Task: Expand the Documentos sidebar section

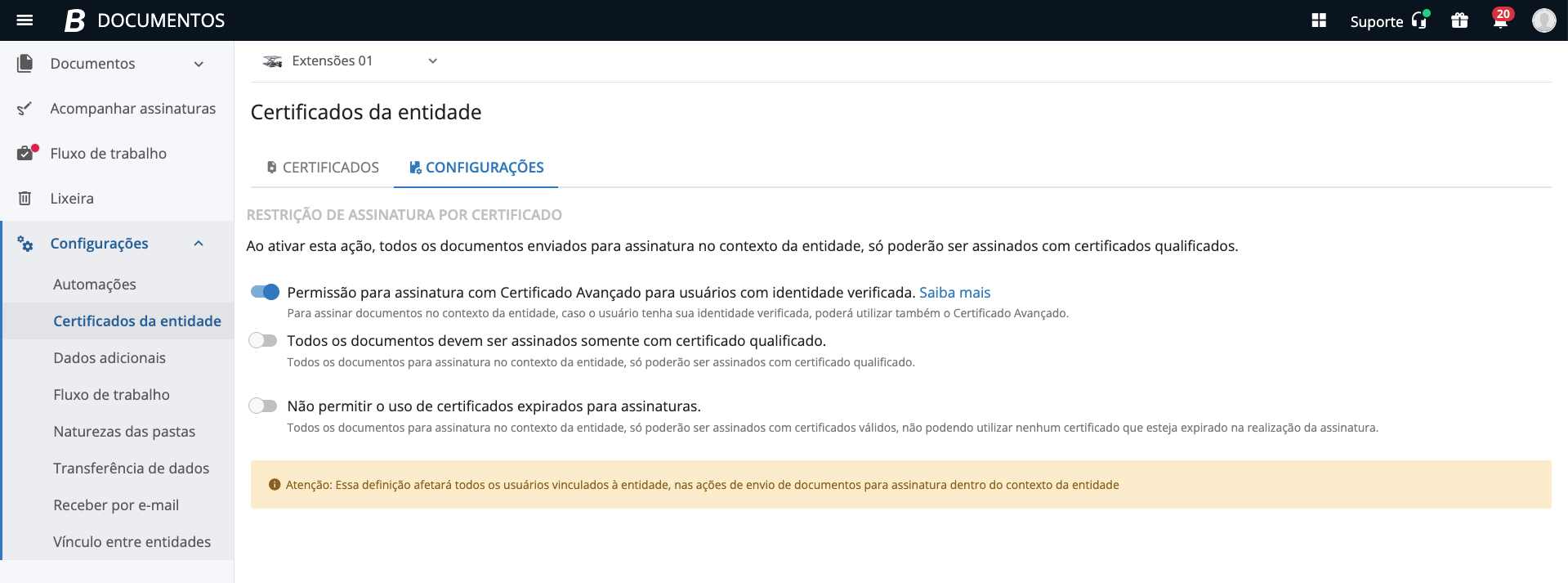Action: (199, 64)
